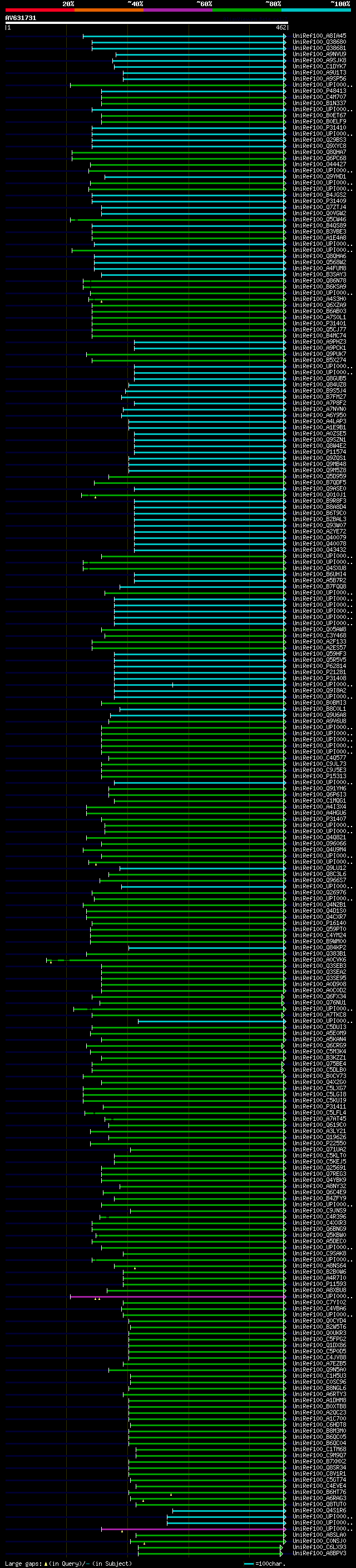
Task: Click the alignment bar for UniRef100_A9PHZ3
Action: pos(210,342)
